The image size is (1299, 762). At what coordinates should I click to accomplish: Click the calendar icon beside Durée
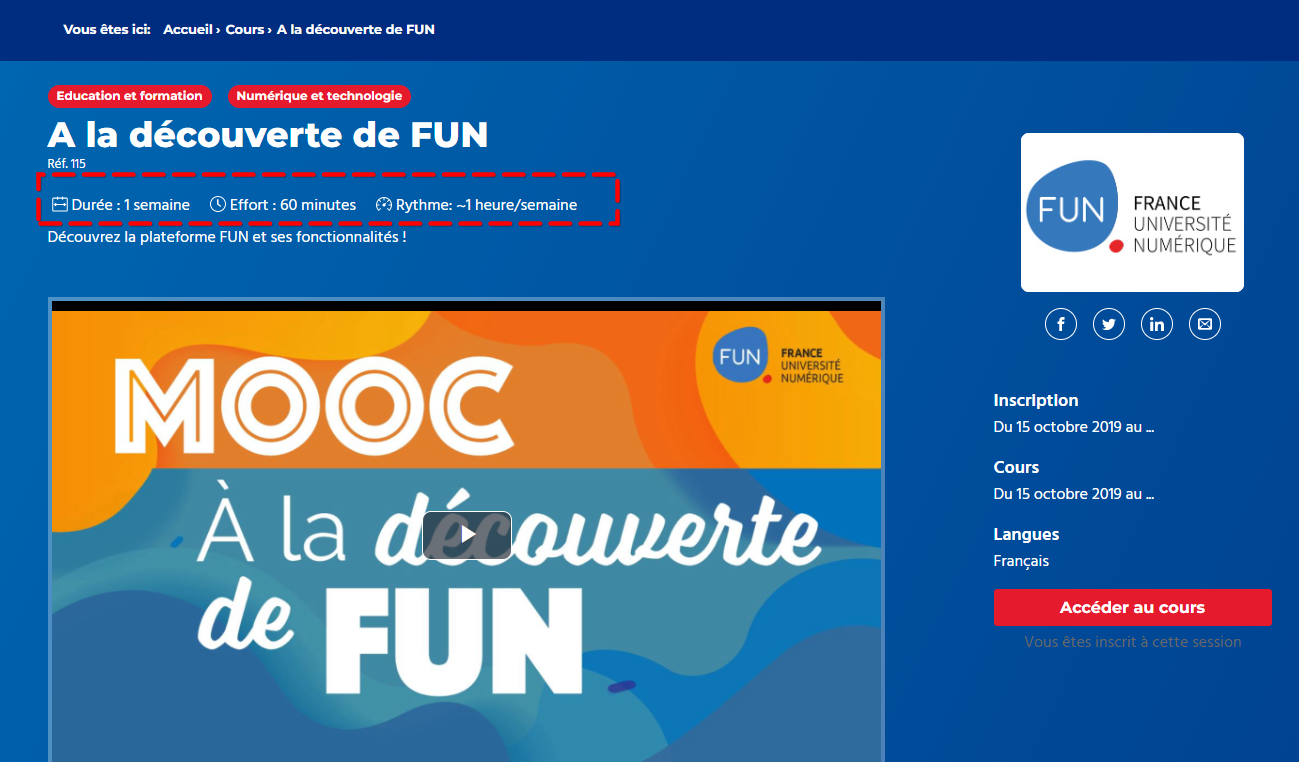[60, 205]
